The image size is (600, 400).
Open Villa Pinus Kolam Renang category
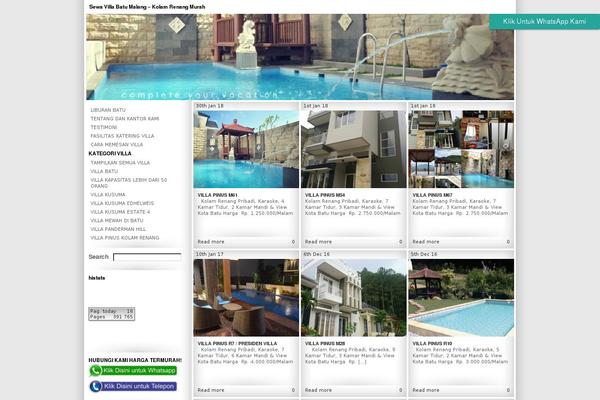125,238
